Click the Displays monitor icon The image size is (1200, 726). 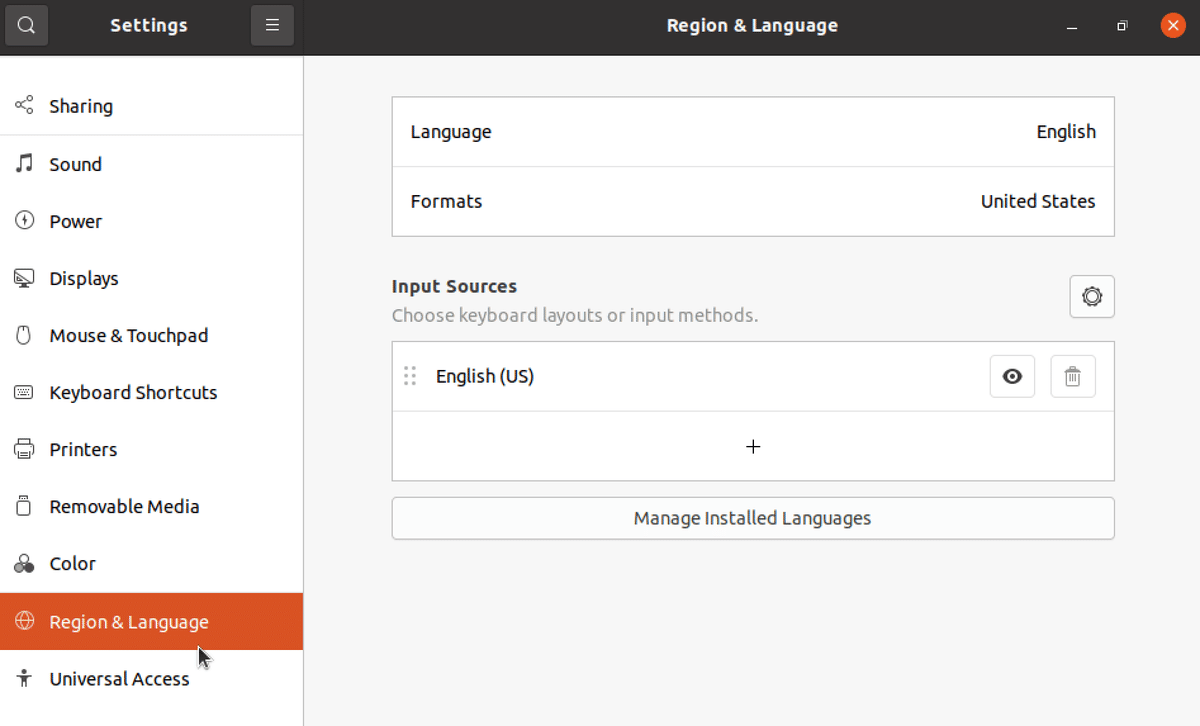[24, 278]
